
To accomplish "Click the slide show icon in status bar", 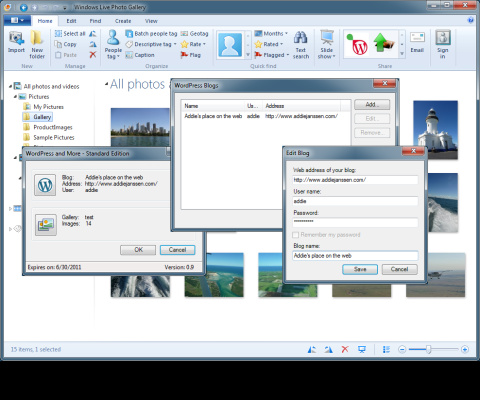I will pos(362,349).
